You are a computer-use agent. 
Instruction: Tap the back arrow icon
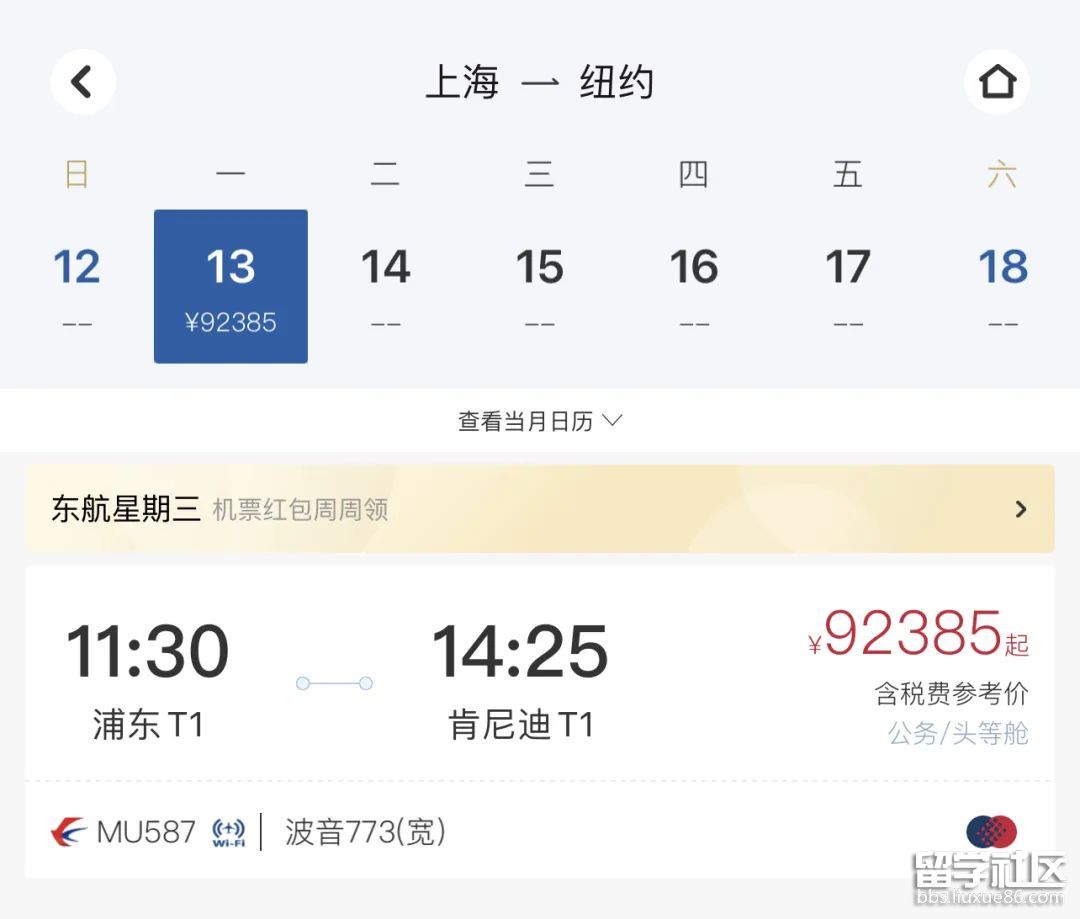tap(82, 81)
